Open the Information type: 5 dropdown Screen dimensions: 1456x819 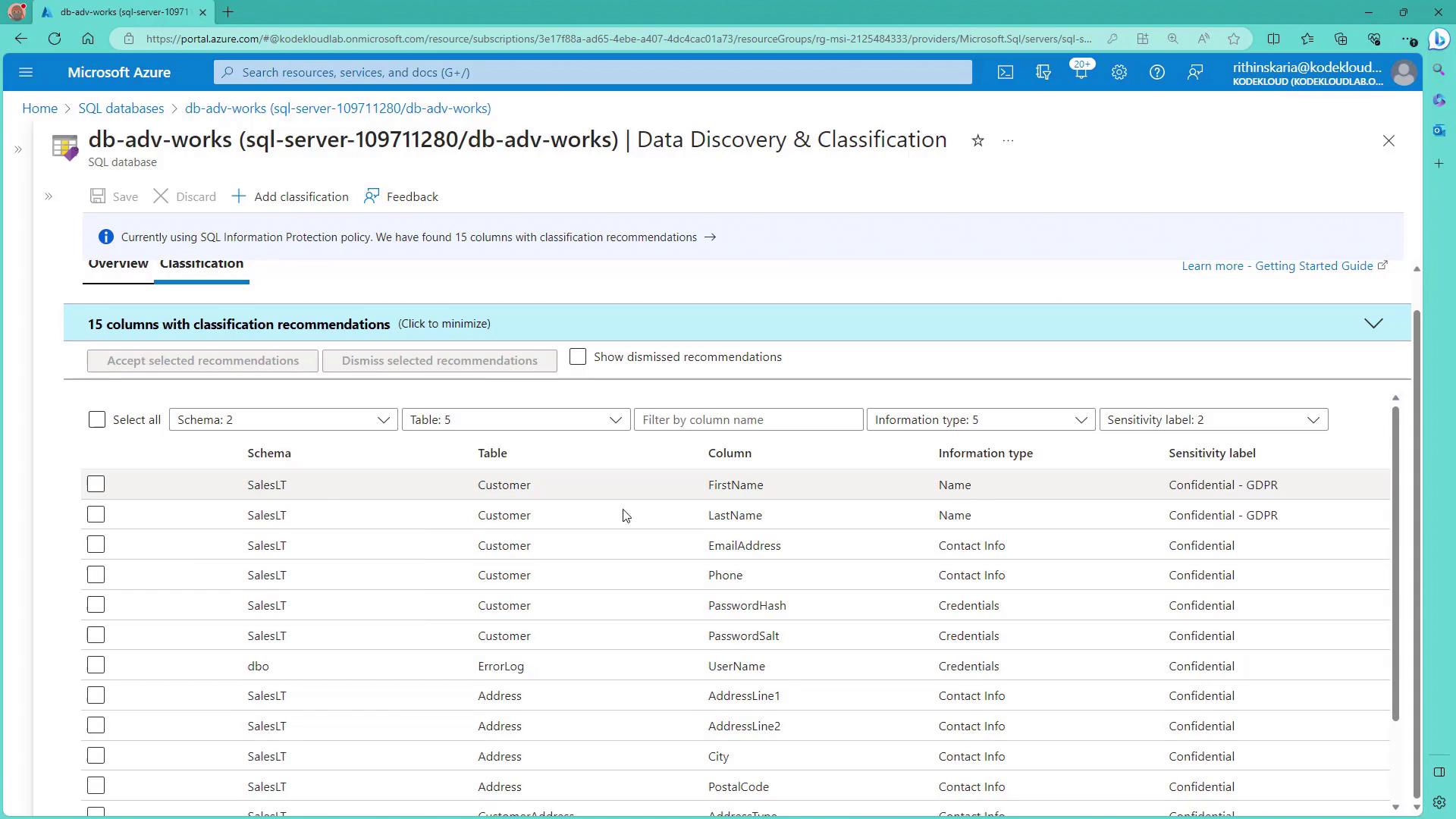point(981,419)
